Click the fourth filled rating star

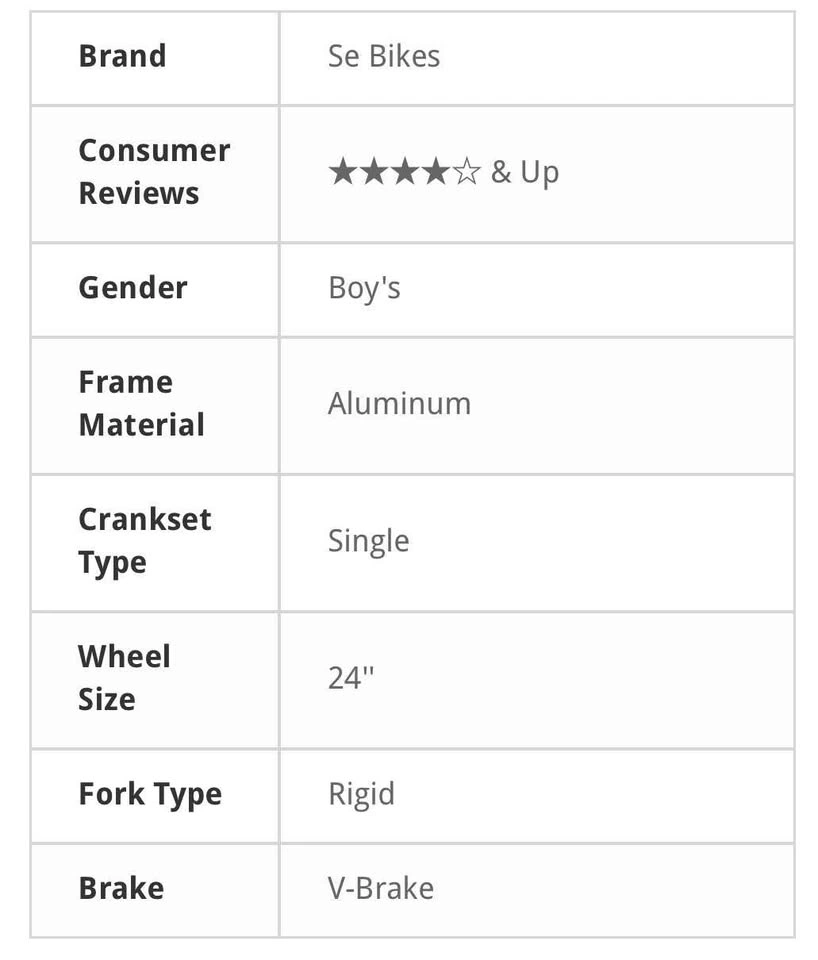click(436, 173)
